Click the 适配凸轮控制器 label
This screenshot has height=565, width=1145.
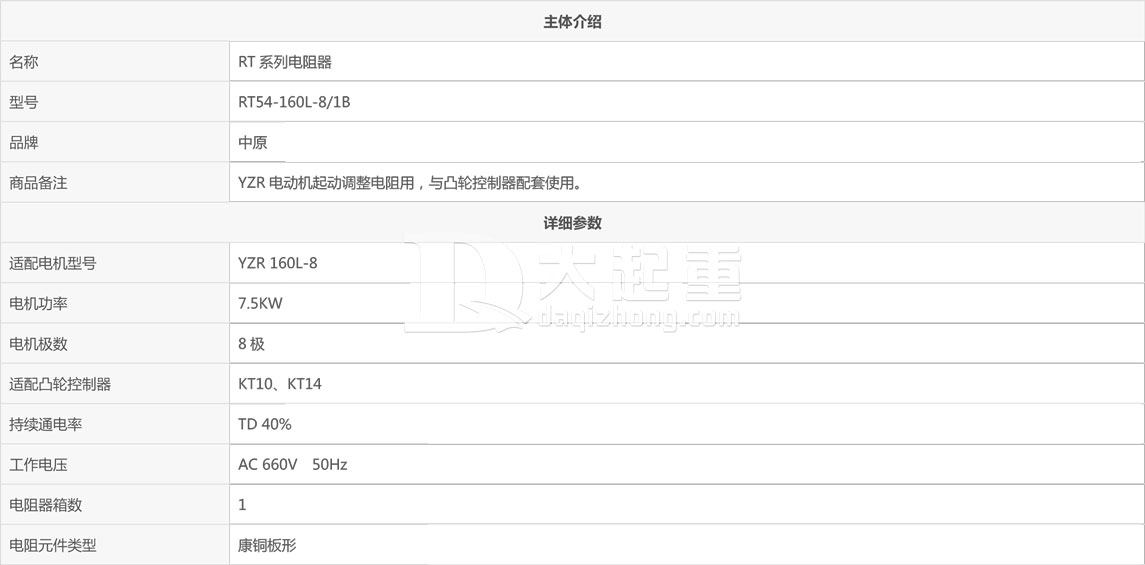point(60,384)
